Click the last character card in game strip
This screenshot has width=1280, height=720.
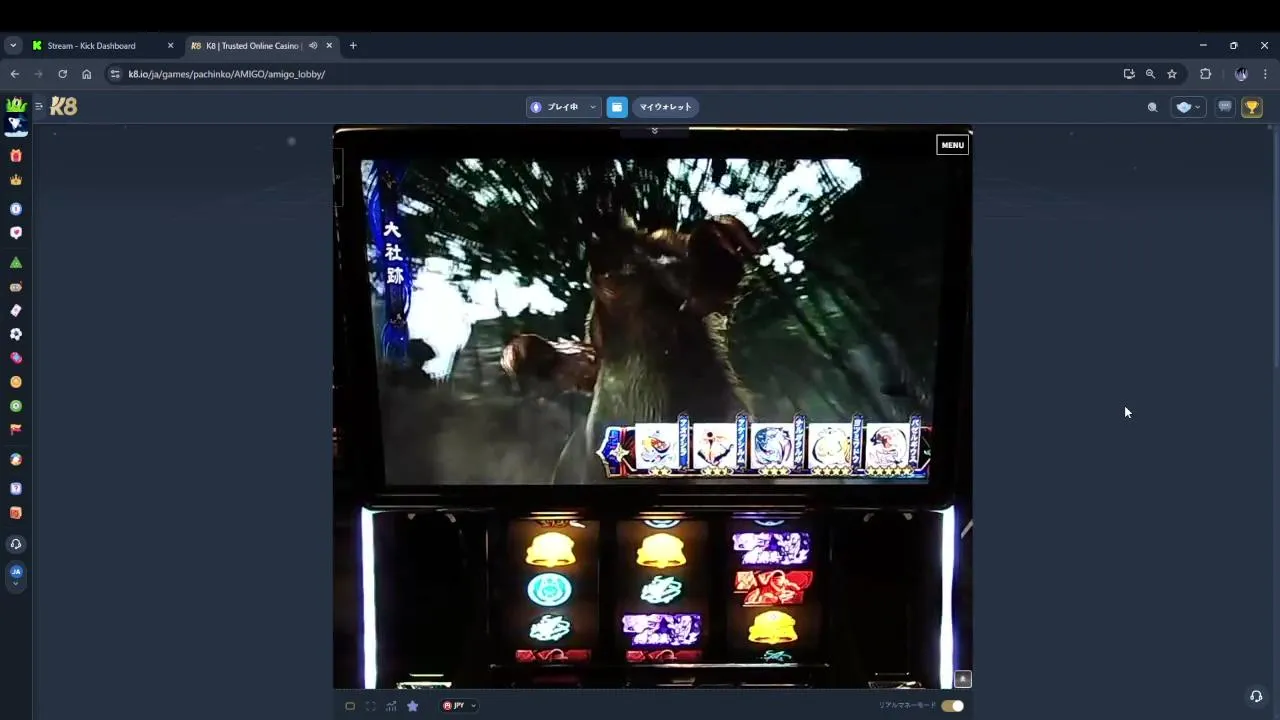pos(887,448)
